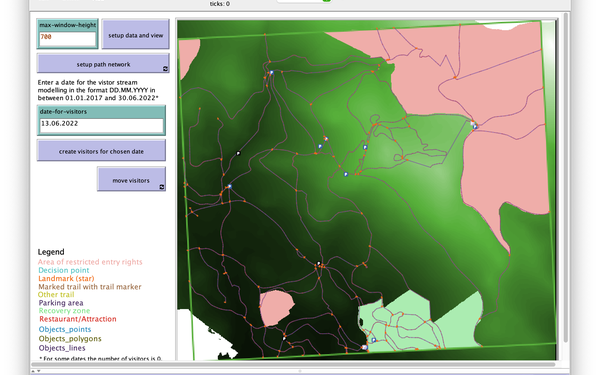The height and width of the screenshot is (375, 600).
Task: Click the black marker on the dark western trail
Action: click(238, 153)
